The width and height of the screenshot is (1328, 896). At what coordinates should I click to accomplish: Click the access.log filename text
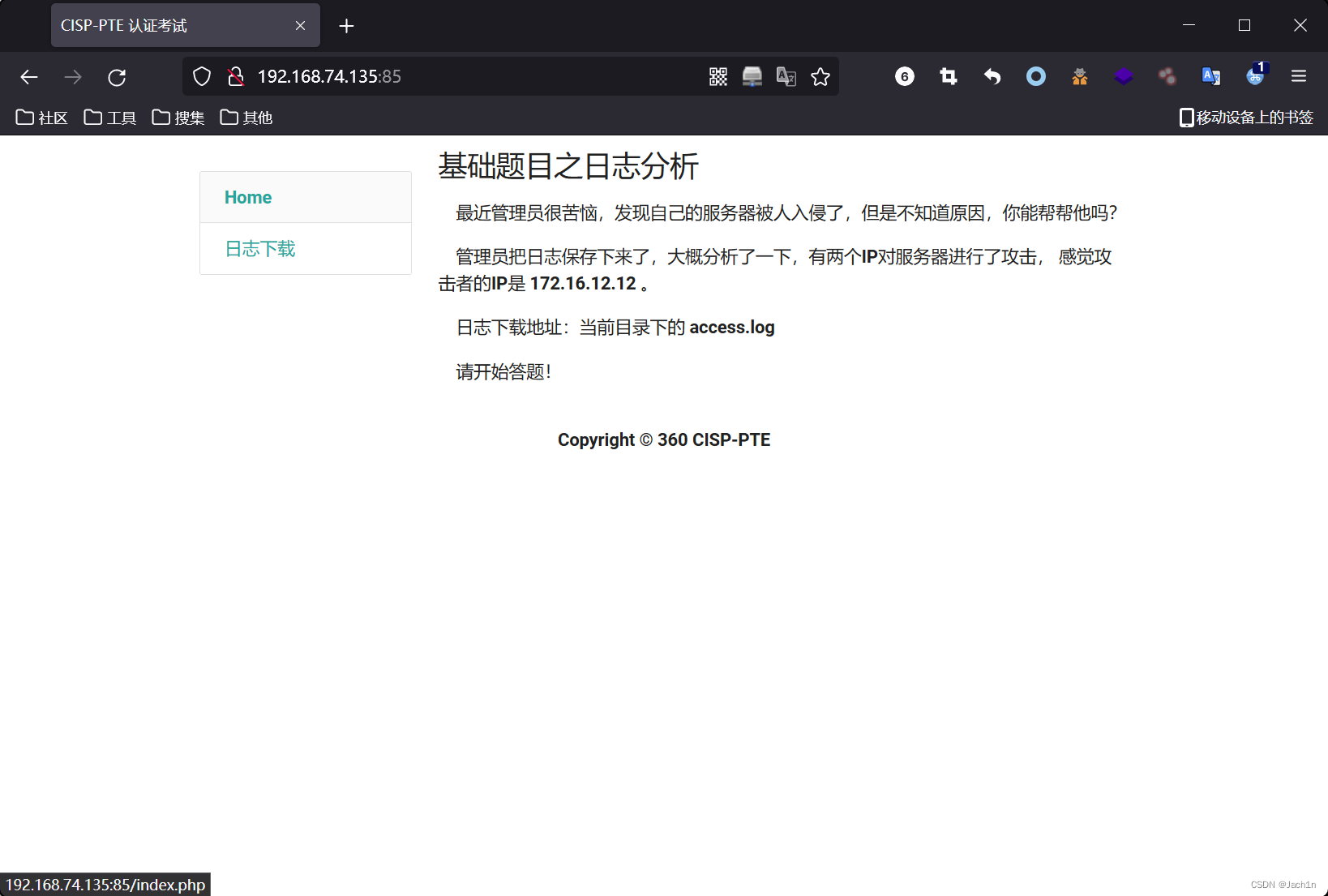tap(732, 328)
